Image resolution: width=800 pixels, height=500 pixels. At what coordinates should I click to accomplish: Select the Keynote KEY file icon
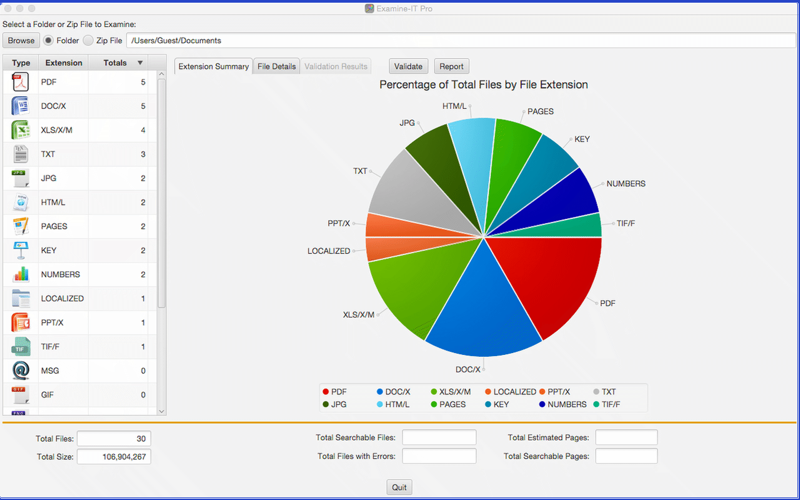20,251
